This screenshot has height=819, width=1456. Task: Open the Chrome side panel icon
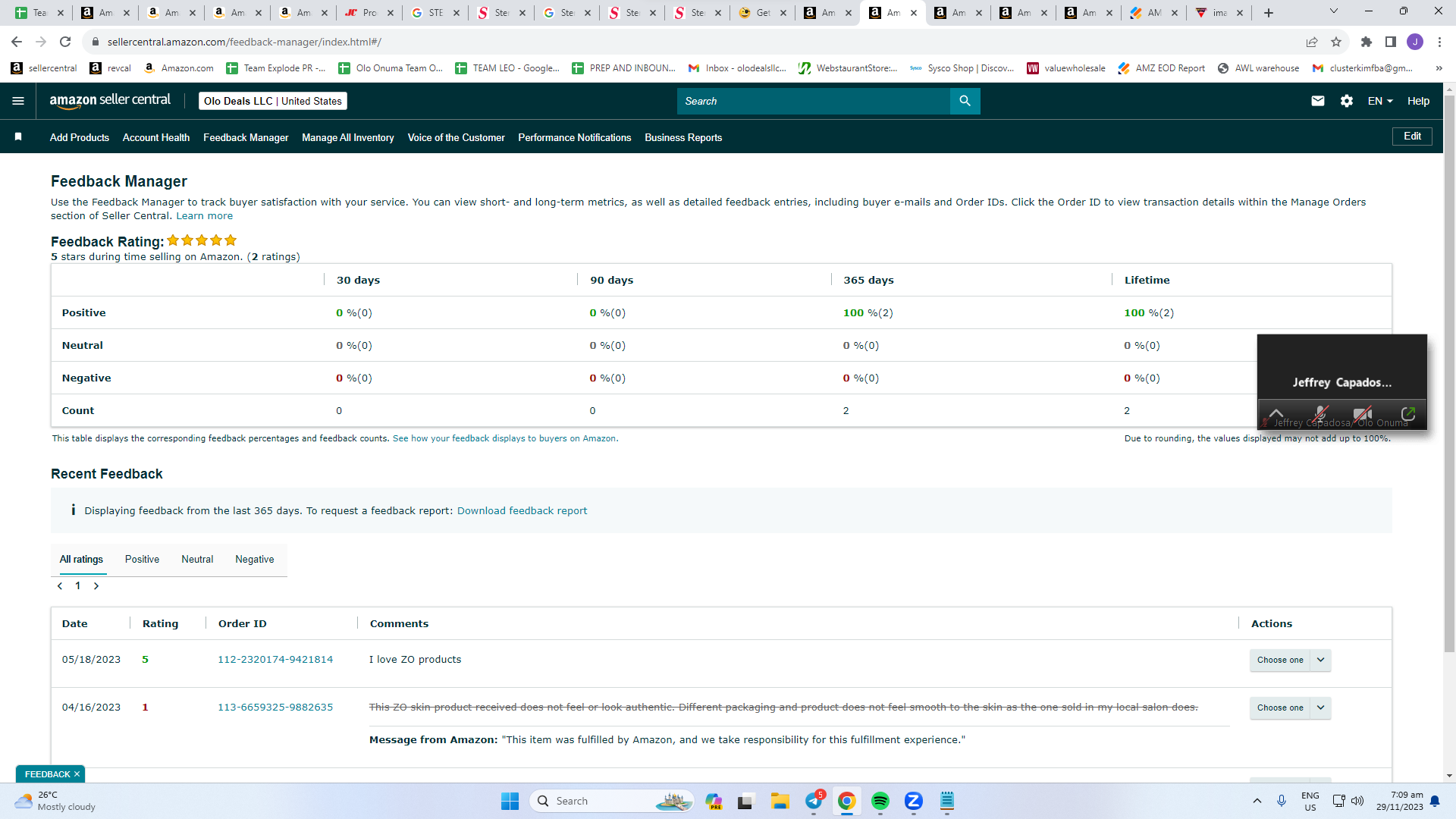tap(1391, 42)
